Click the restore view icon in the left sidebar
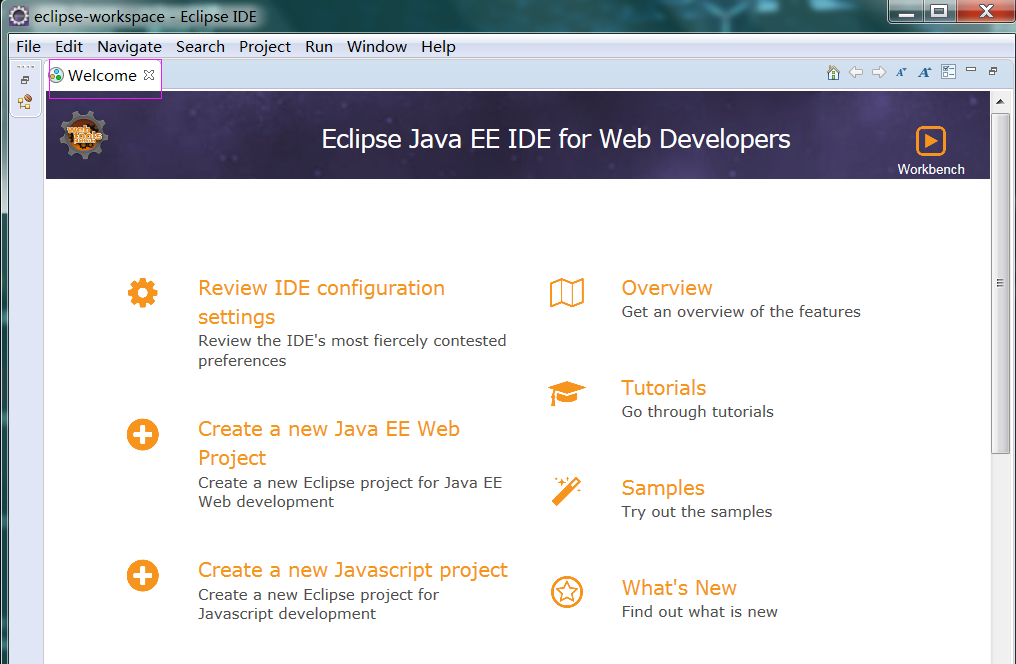 tap(24, 79)
